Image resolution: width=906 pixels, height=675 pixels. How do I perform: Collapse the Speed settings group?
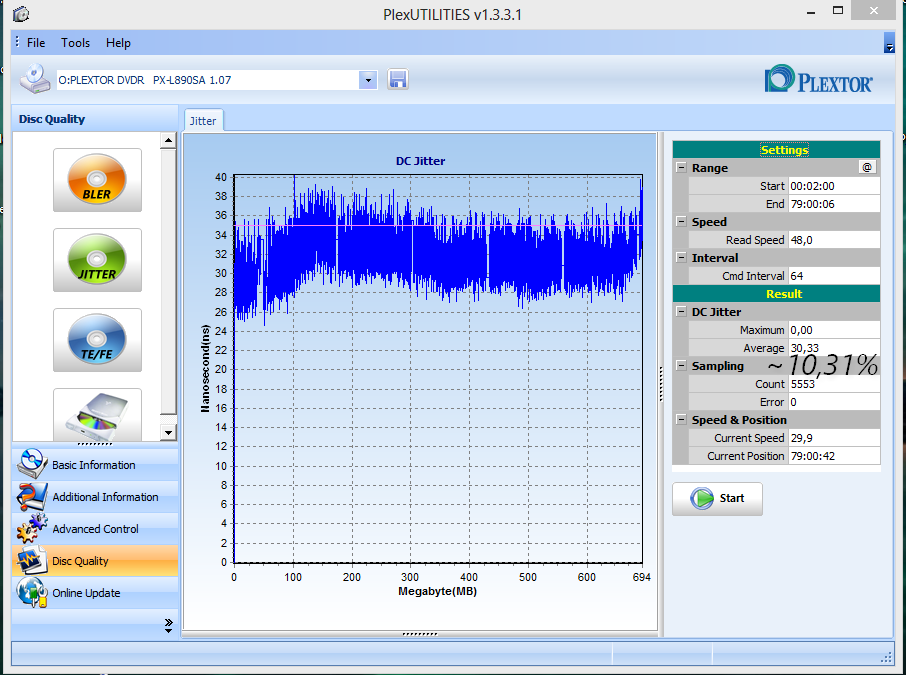coord(681,221)
